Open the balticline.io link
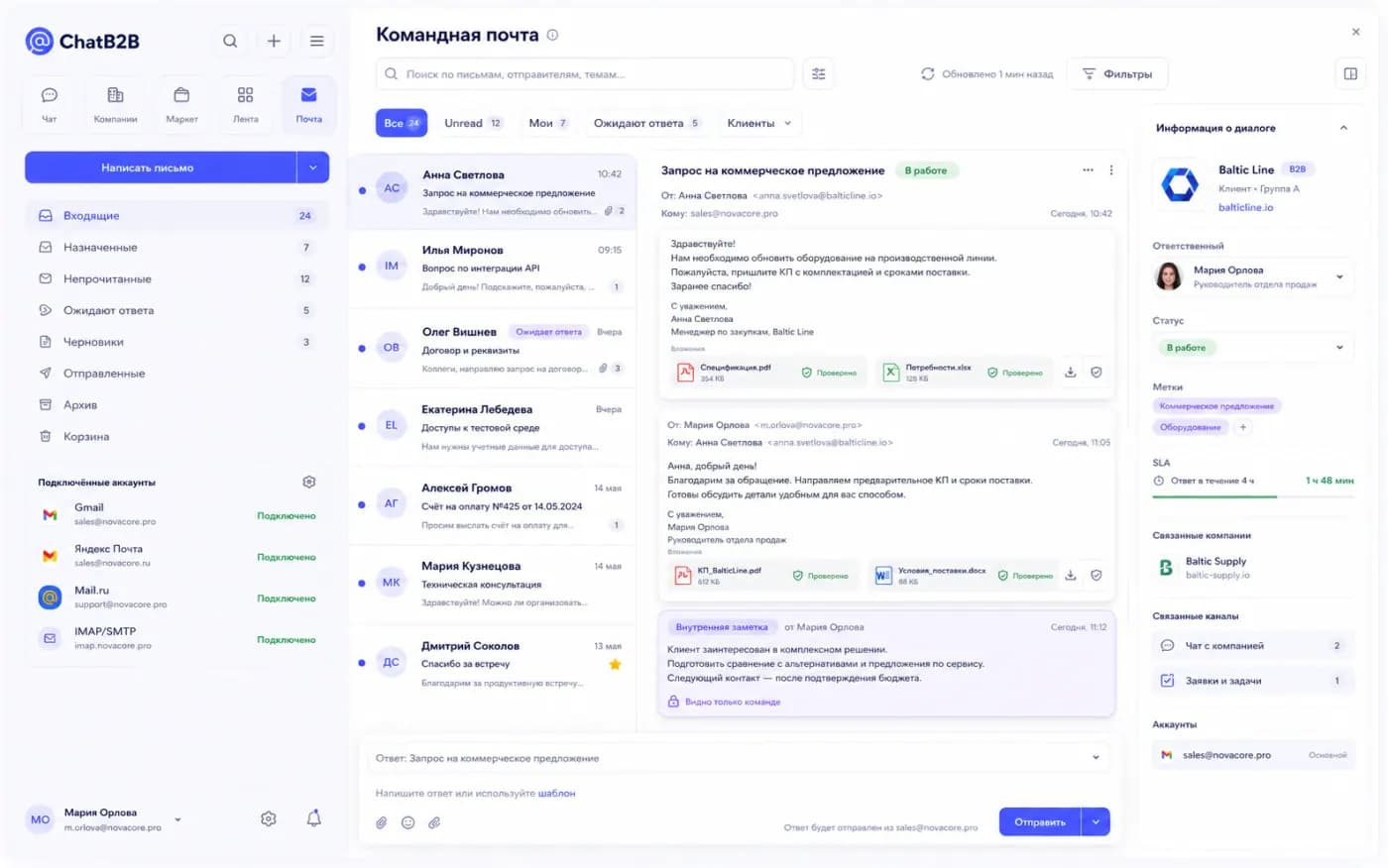This screenshot has height=868, width=1388. point(1245,207)
